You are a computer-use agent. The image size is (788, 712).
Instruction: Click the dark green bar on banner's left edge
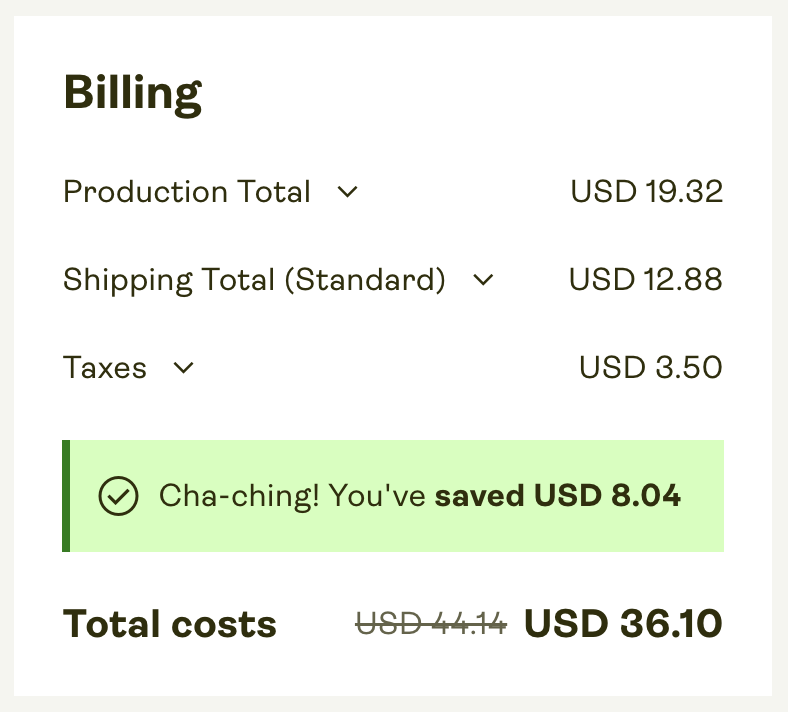(66, 496)
